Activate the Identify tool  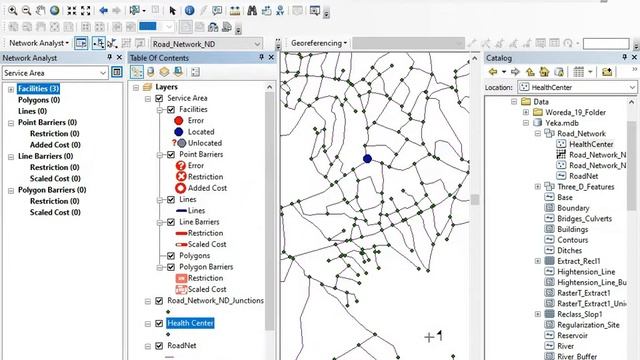189,11
